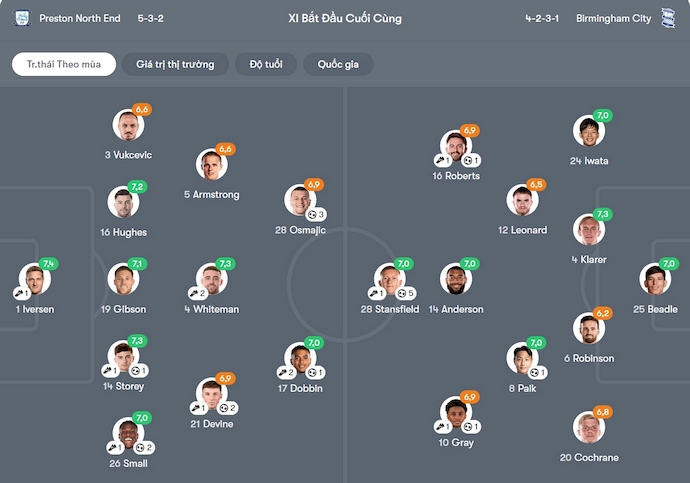This screenshot has width=690, height=483.
Task: Click the Birmingham City club crest
Action: 668,18
